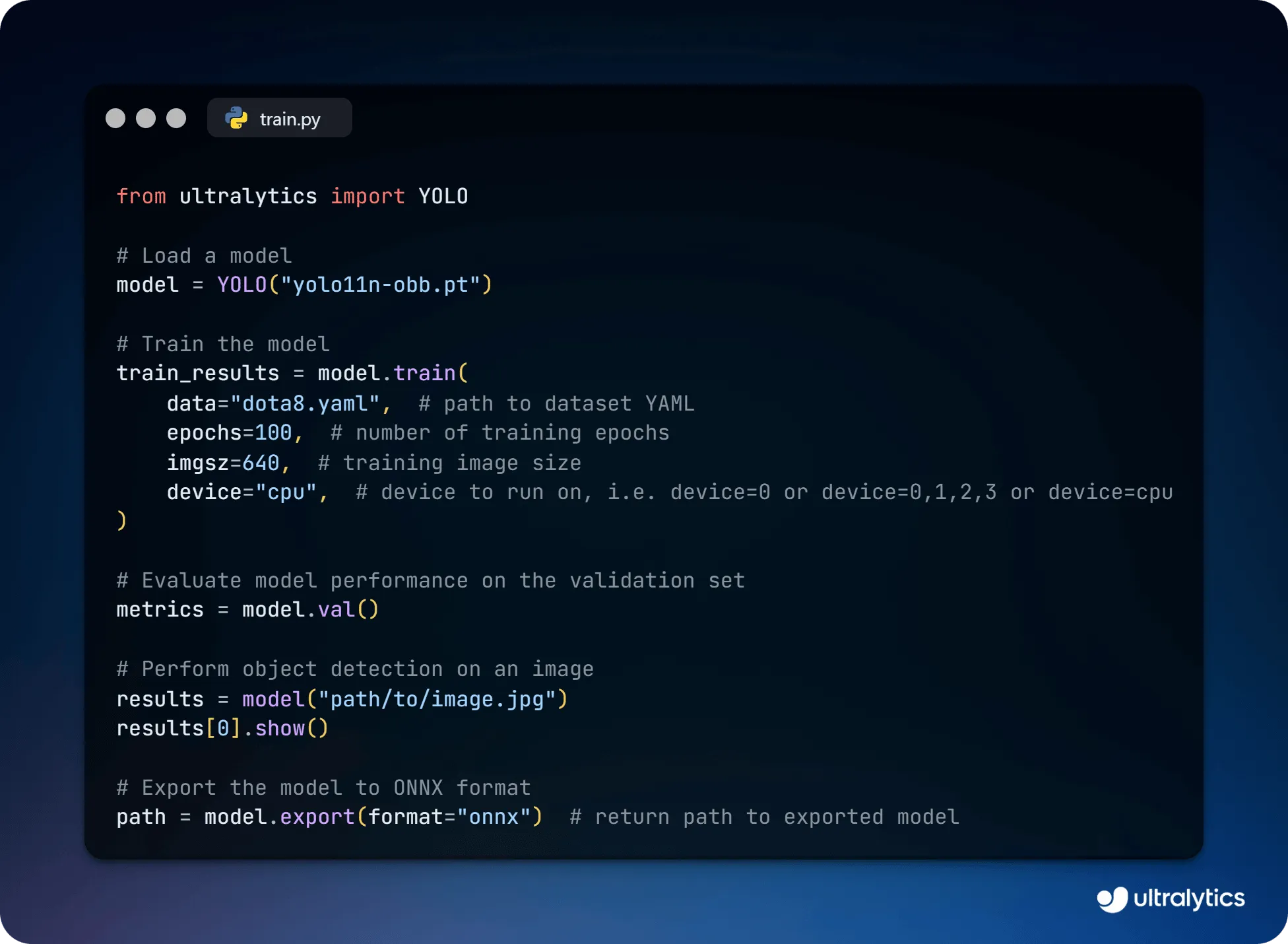Screen dimensions: 1288x944
Task: Click the '# Load a model' comment
Action: 204,255
